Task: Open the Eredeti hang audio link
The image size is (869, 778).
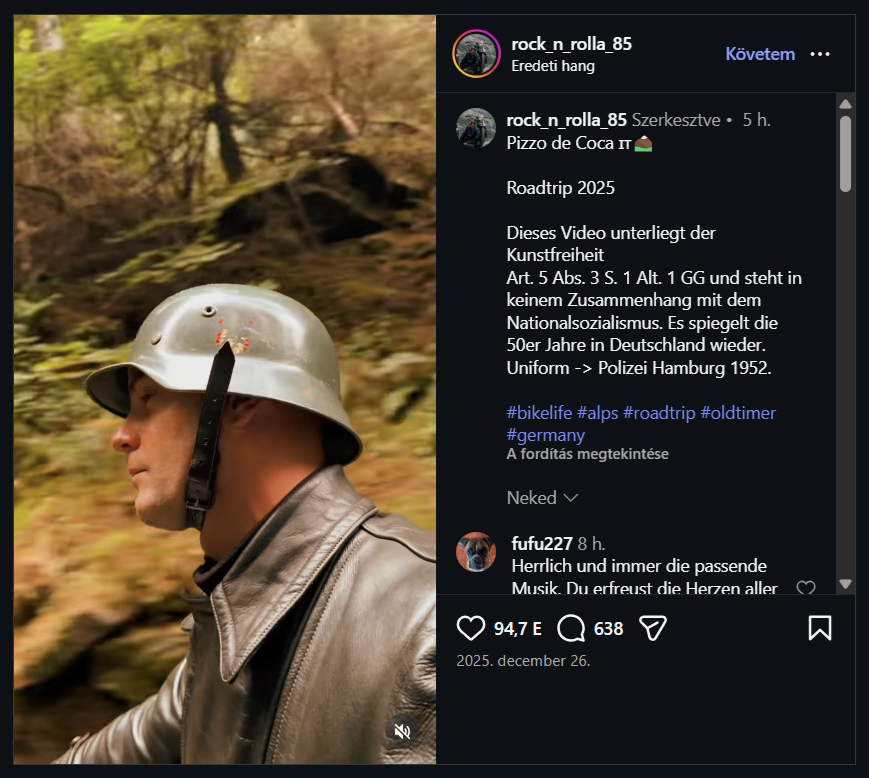Action: [x=553, y=66]
